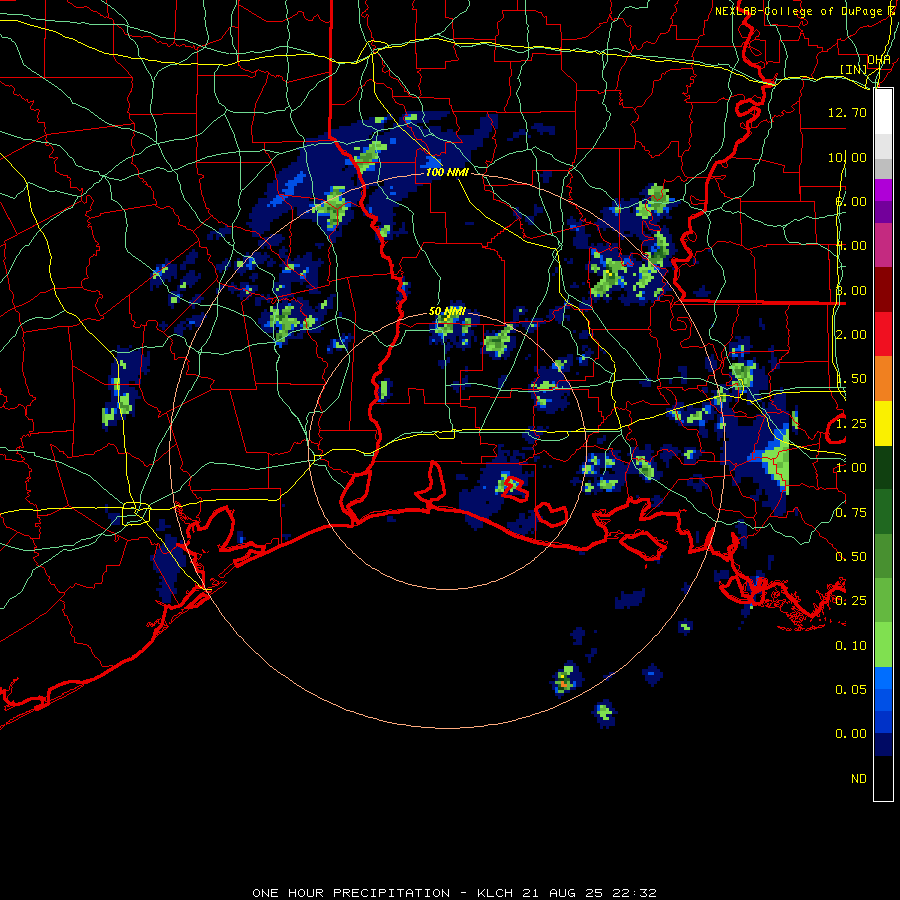Click the 100 NMI range ring label
Image resolution: width=900 pixels, height=900 pixels.
[447, 172]
